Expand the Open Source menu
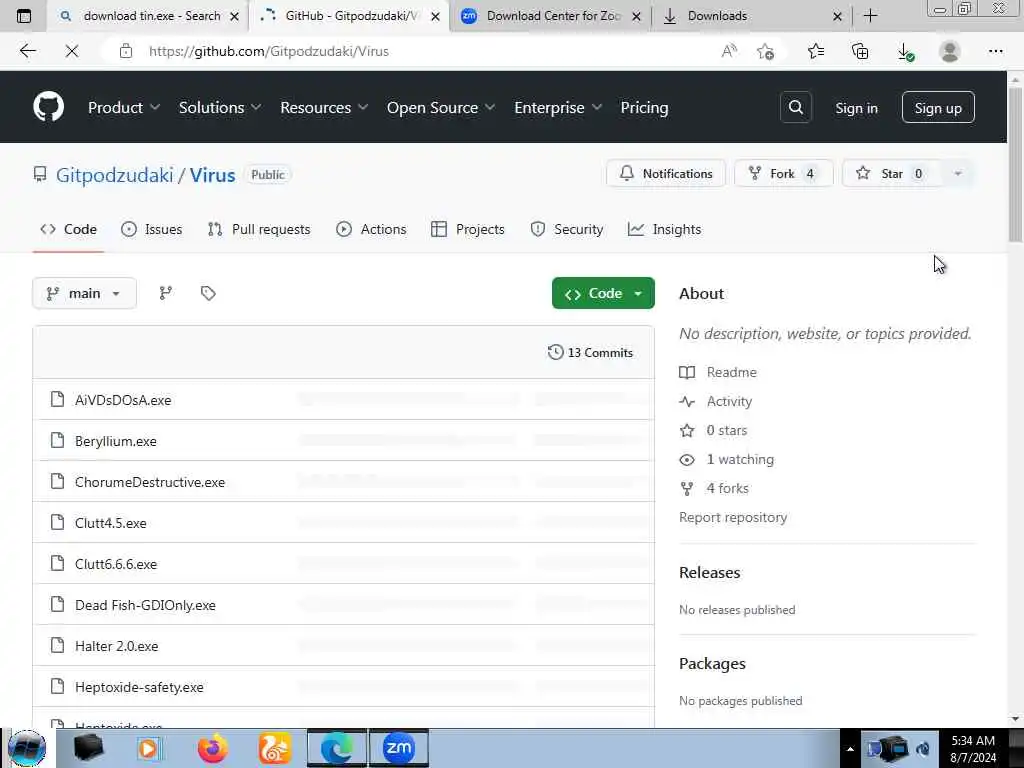Screen dimensions: 1024x768 point(441,108)
